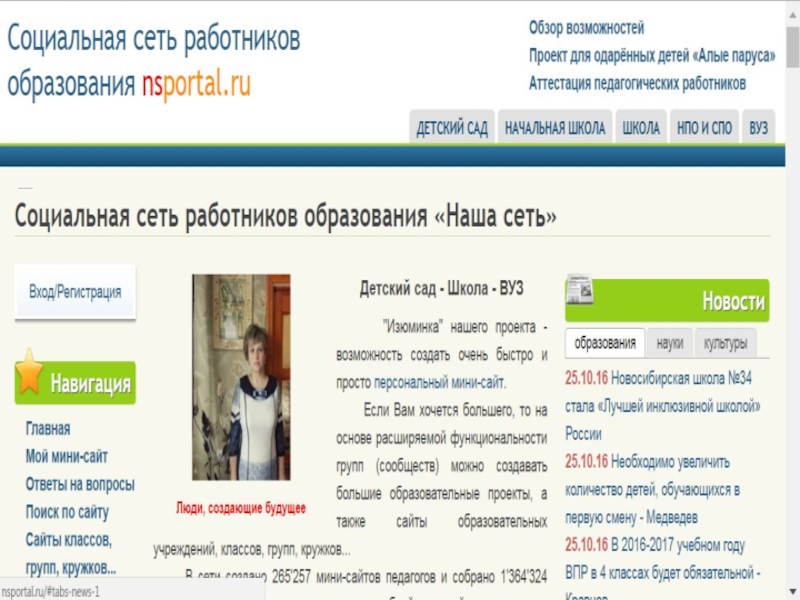Open news about ВПР в 4 классах
The height and width of the screenshot is (600, 800).
pos(663,568)
